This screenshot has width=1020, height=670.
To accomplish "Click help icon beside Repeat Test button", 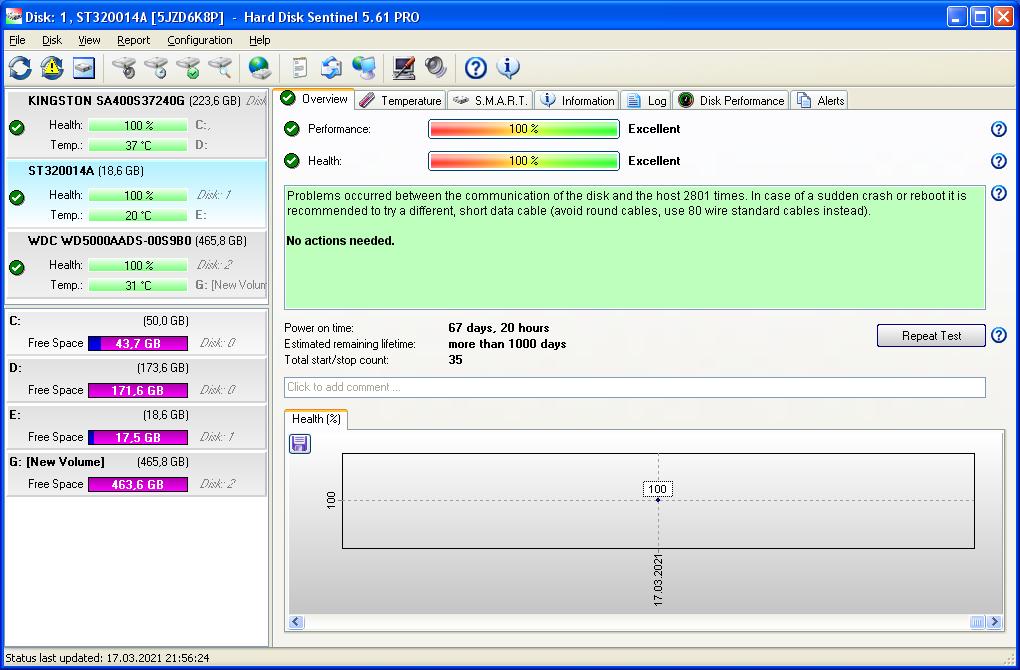I will pos(999,335).
